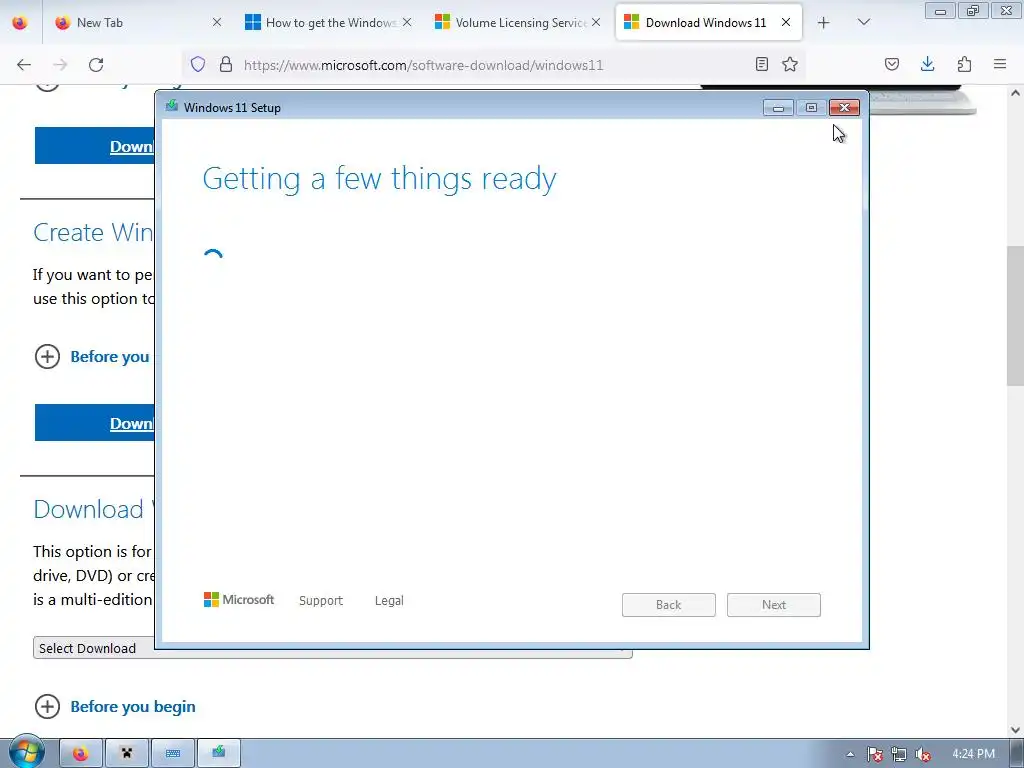The width and height of the screenshot is (1024, 768).
Task: Click the Firefox forward arrow
Action: coord(60,65)
